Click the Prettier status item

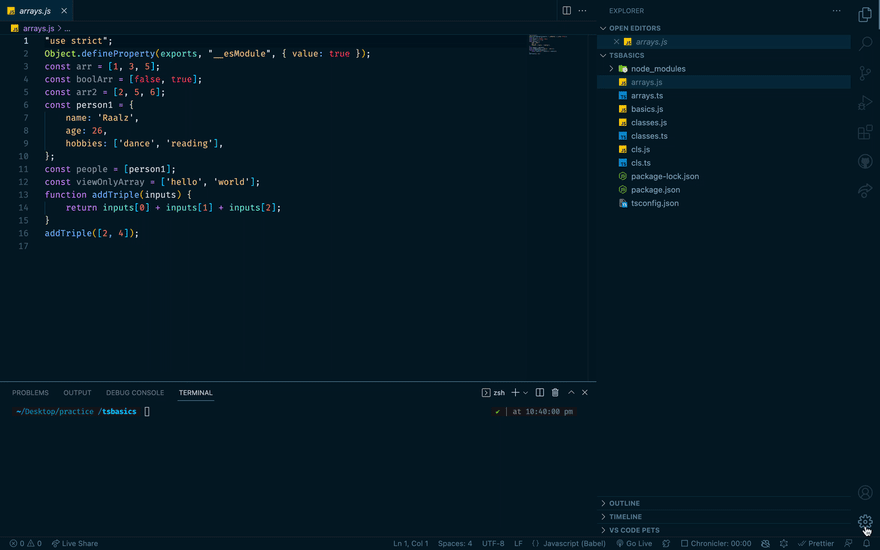click(x=815, y=543)
